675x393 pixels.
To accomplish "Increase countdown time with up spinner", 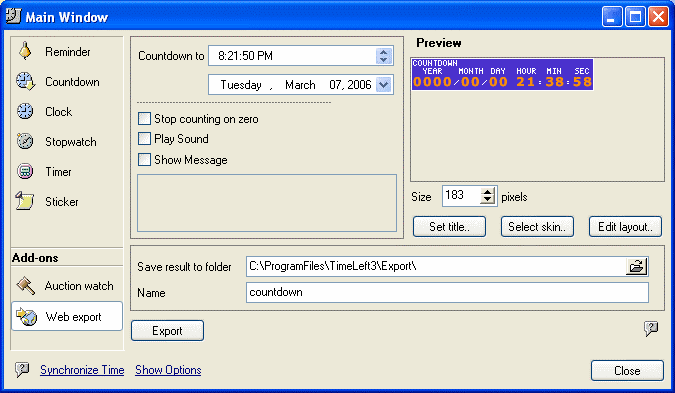I will click(x=384, y=52).
